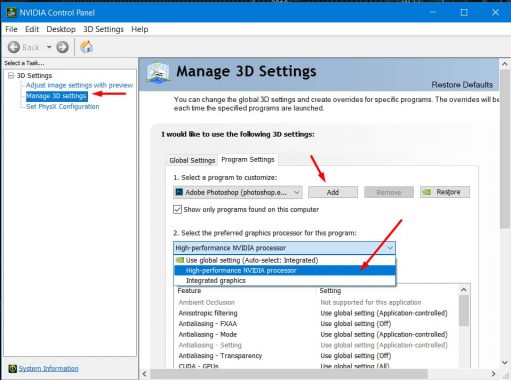Choose High-performance NVIDIA processor option
This screenshot has width=511, height=380.
pyautogui.click(x=284, y=270)
